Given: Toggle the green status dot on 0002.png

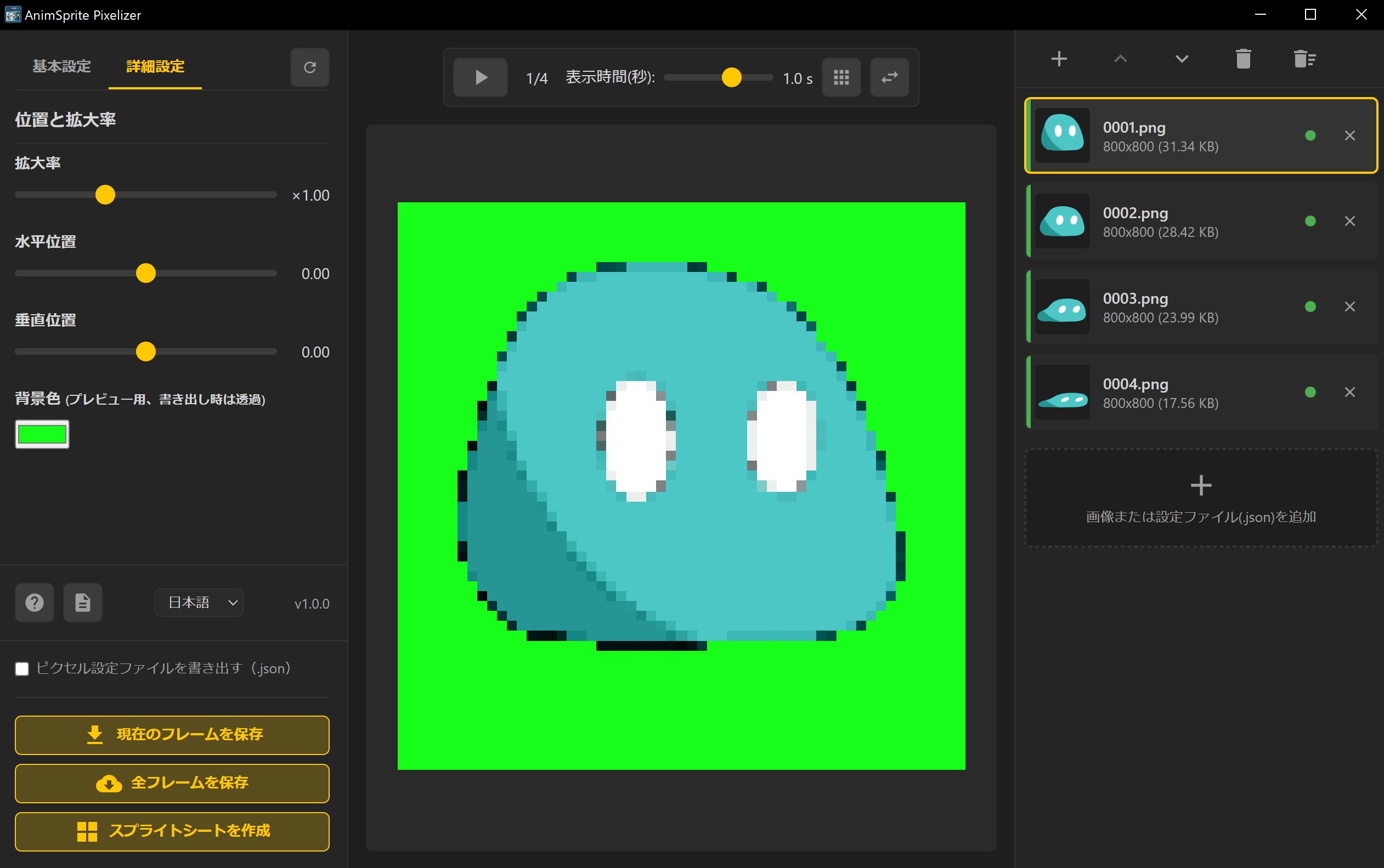Looking at the screenshot, I should 1310,220.
